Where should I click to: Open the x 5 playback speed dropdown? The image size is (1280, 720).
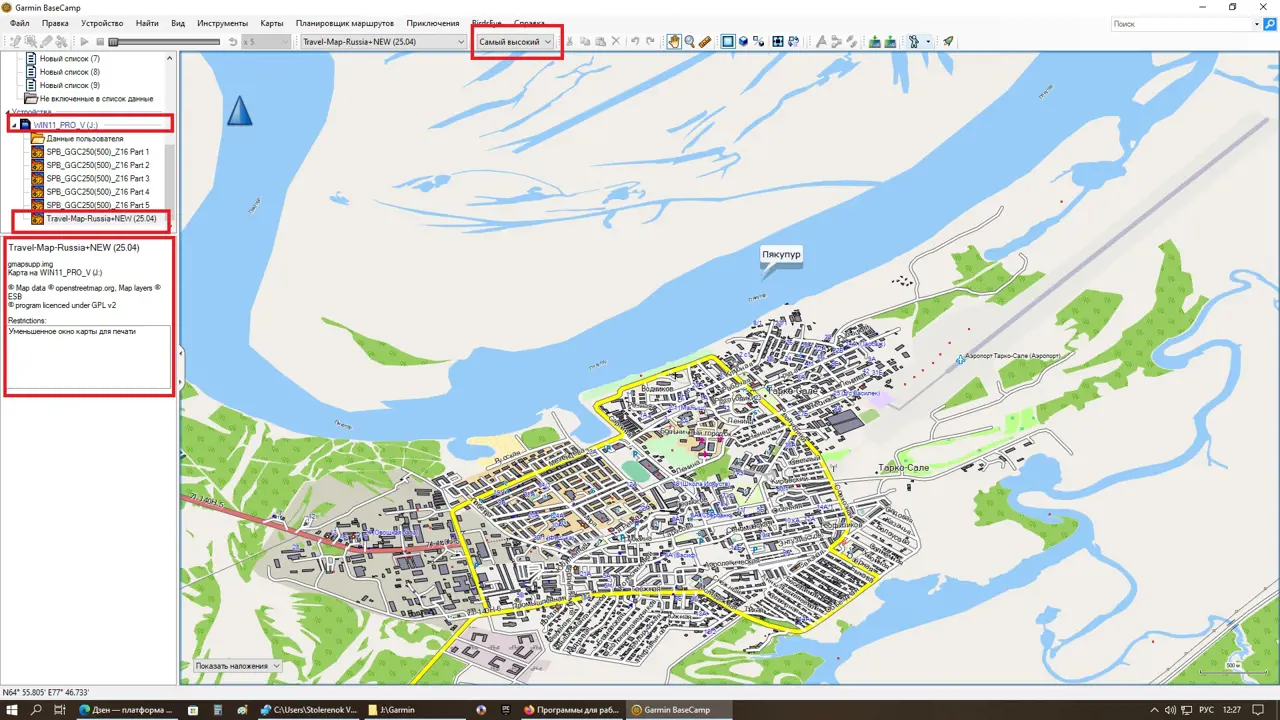267,42
